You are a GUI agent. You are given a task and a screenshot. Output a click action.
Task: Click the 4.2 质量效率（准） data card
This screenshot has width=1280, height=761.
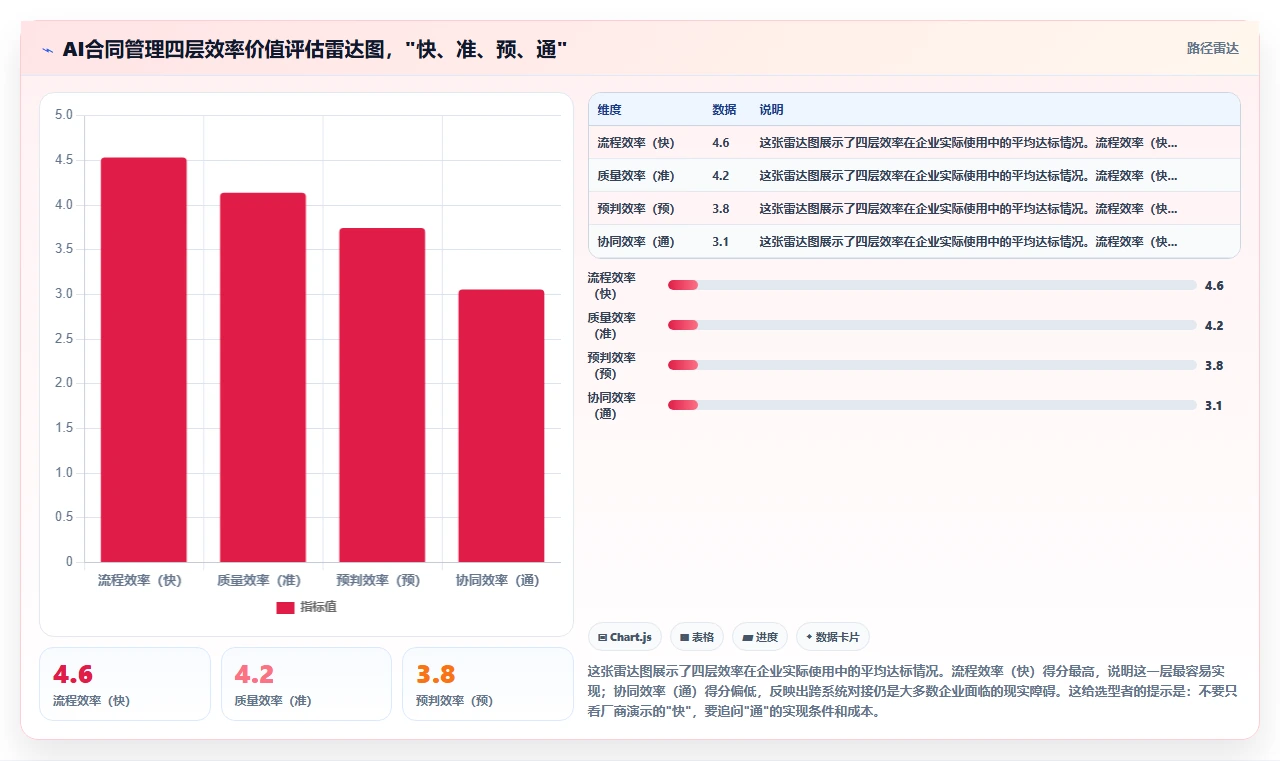[x=306, y=684]
